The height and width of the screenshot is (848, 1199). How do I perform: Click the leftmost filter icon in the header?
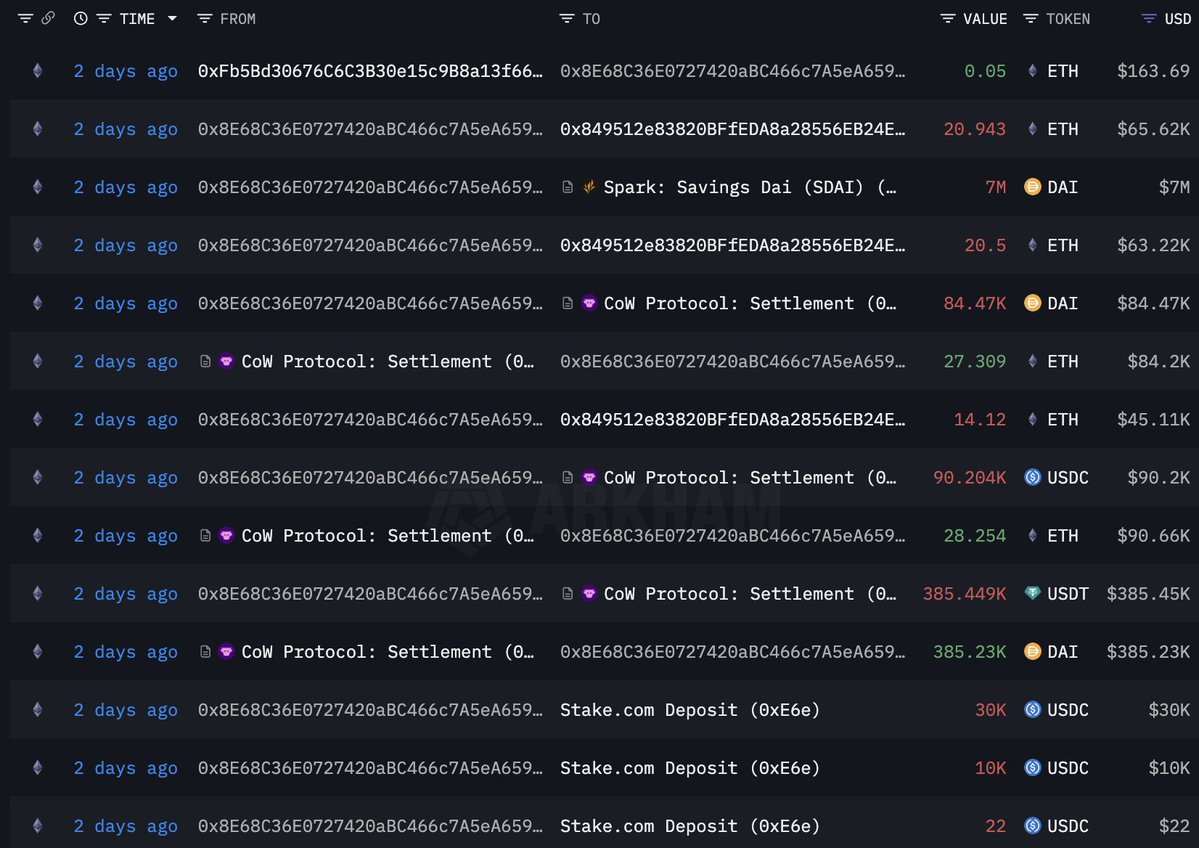click(25, 19)
